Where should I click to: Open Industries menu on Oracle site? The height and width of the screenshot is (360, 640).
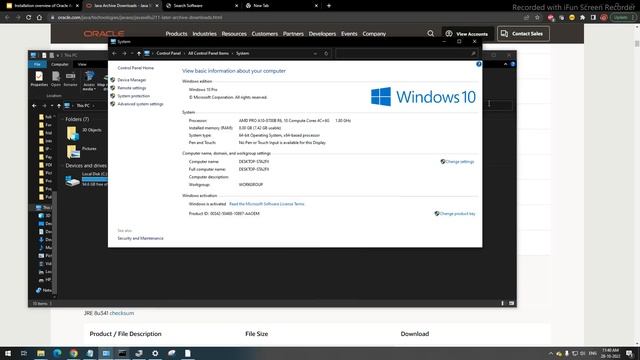204,34
